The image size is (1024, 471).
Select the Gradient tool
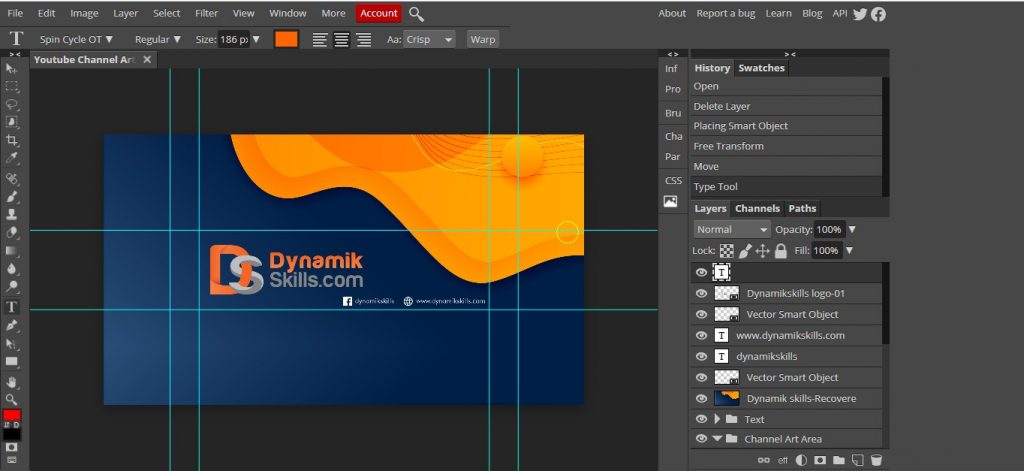click(x=12, y=250)
